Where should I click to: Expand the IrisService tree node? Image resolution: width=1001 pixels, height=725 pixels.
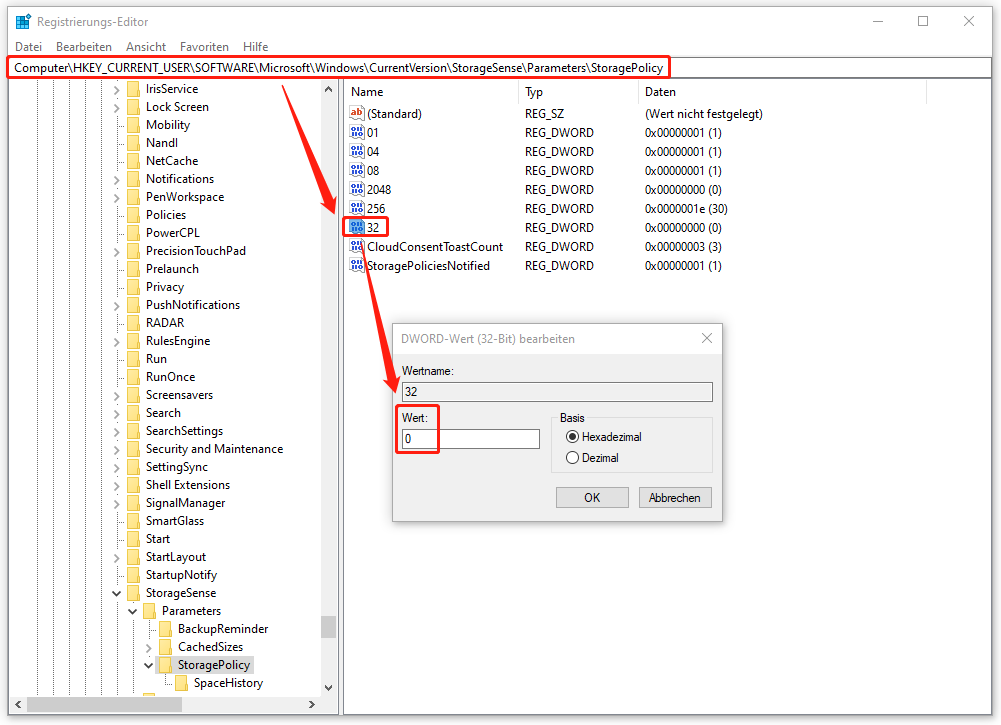point(116,90)
